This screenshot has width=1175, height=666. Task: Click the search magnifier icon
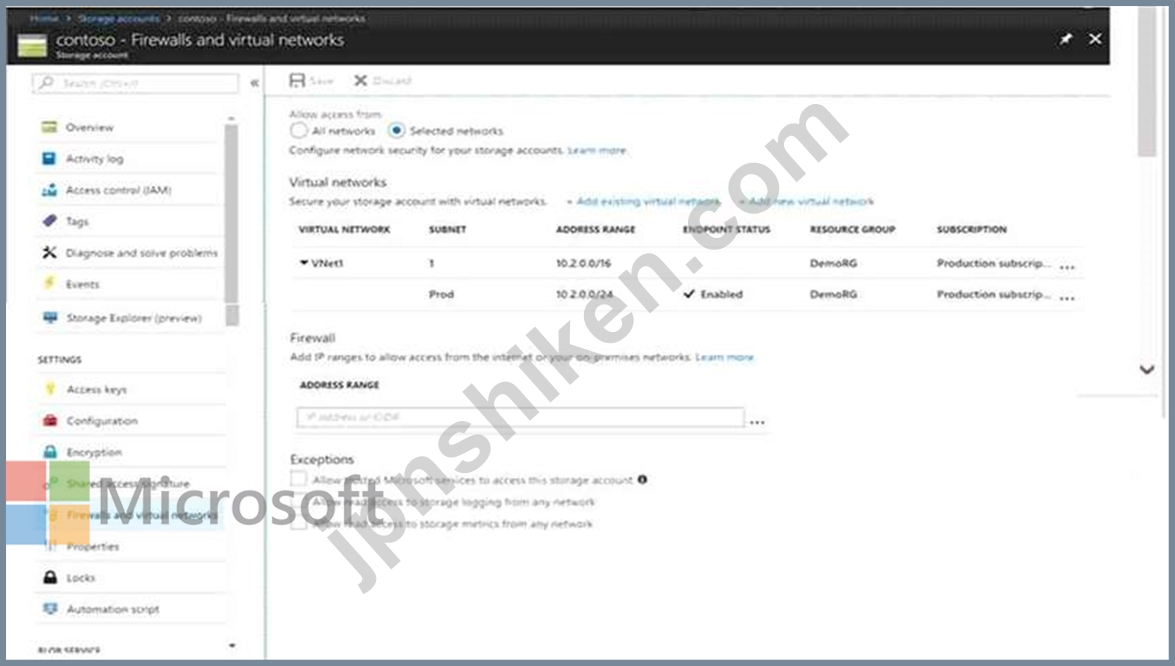[x=46, y=82]
